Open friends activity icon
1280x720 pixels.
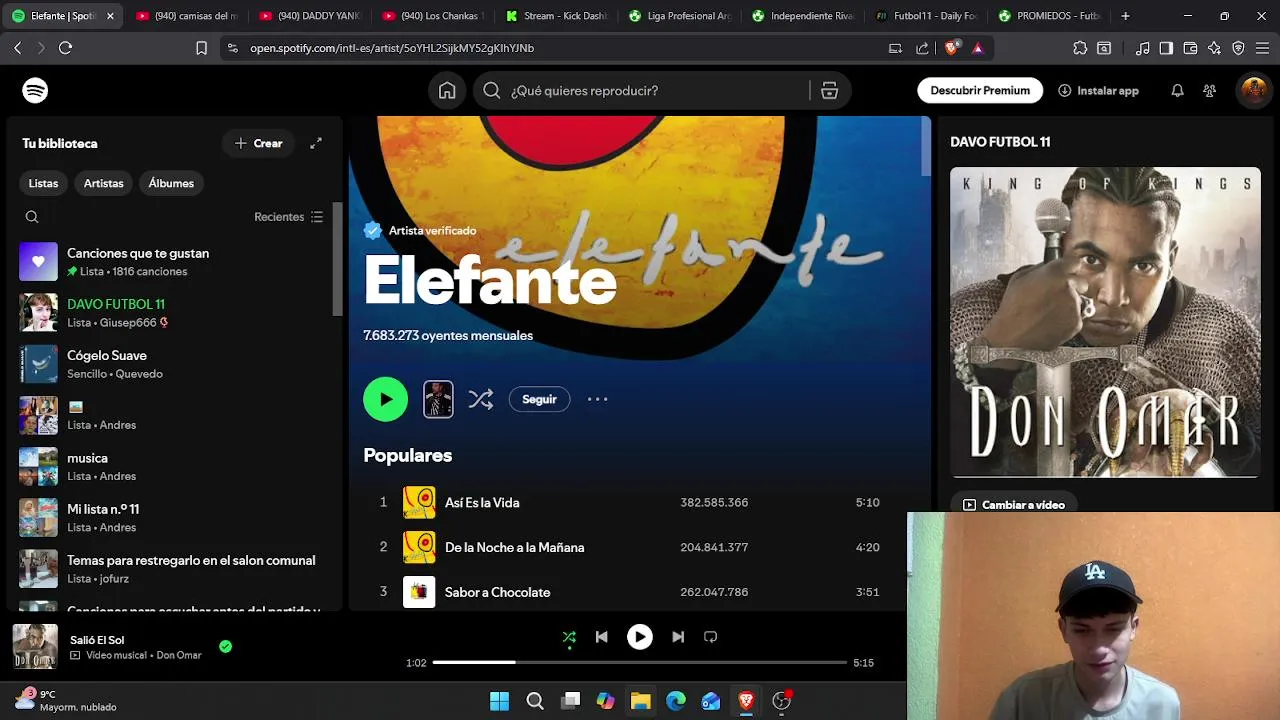[1209, 91]
